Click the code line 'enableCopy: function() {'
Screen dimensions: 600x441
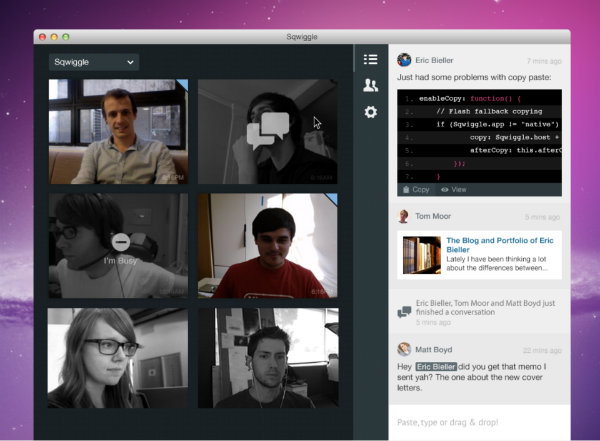coord(470,98)
